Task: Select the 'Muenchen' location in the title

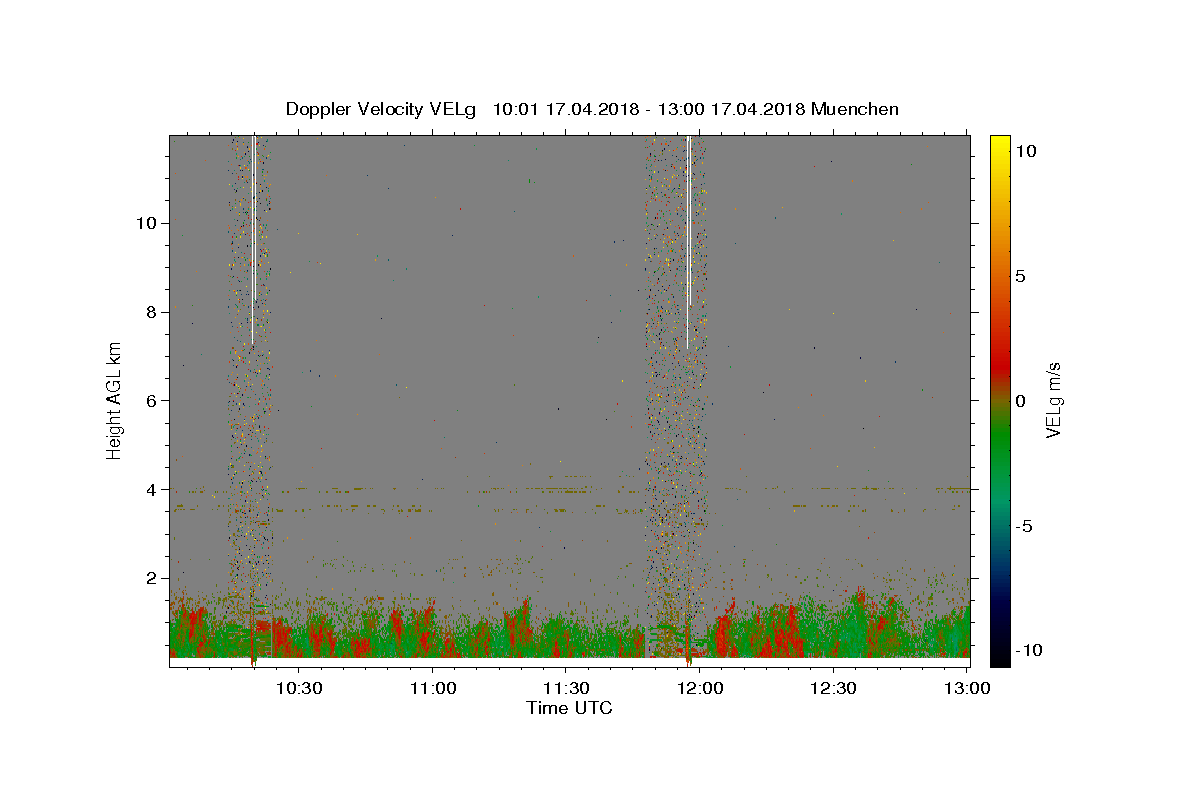Action: tap(855, 109)
